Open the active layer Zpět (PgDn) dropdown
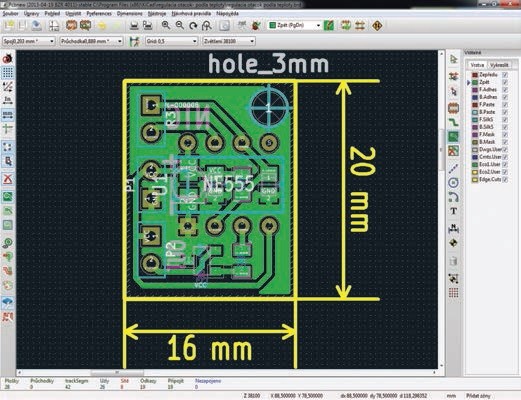 [x=294, y=25]
